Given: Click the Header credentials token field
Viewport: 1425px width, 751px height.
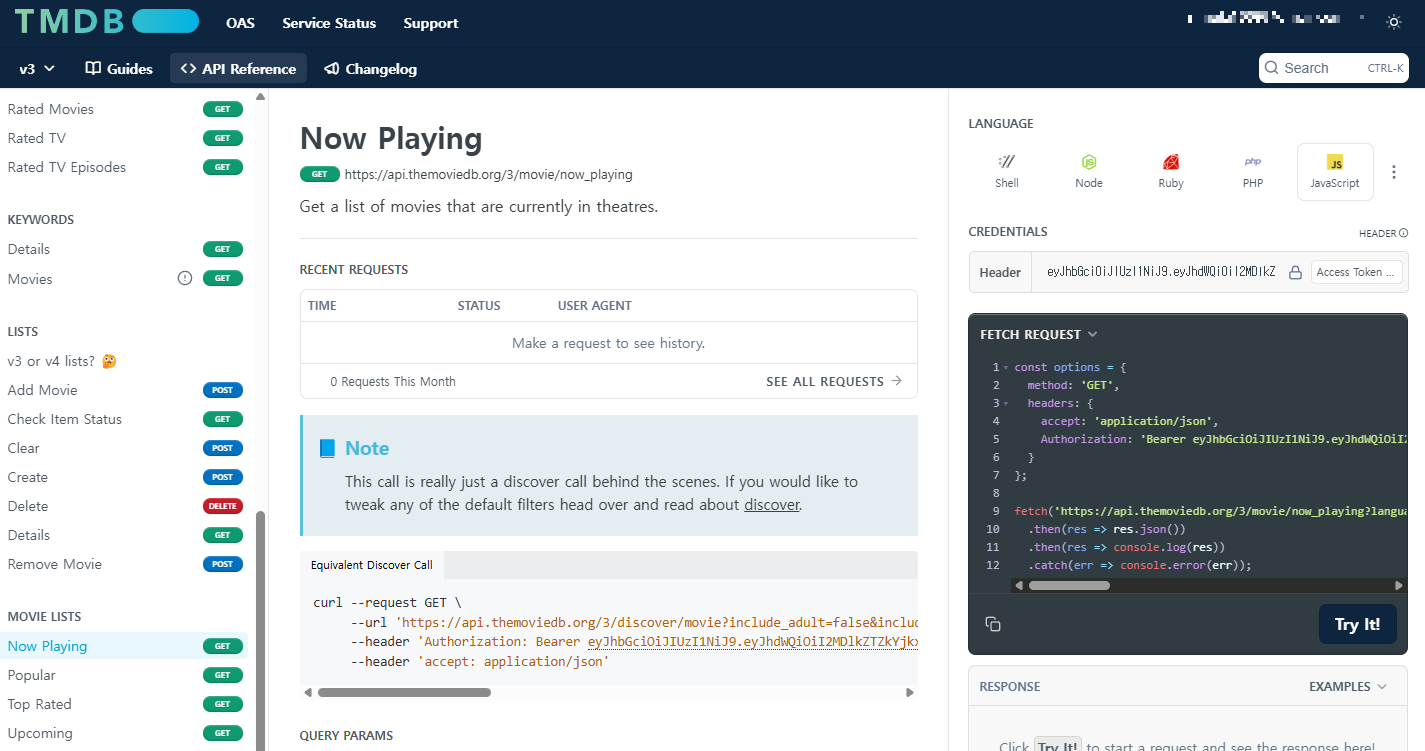Looking at the screenshot, I should click(x=1160, y=272).
